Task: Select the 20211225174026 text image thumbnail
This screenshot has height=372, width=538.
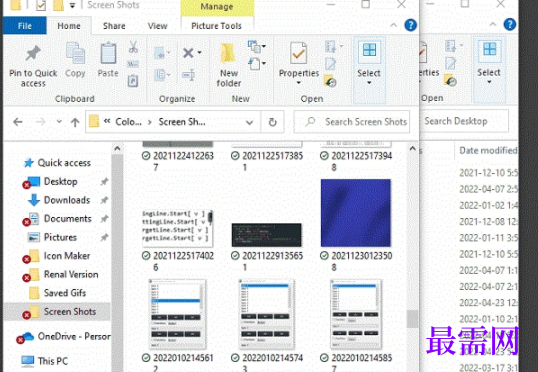Action: (x=177, y=228)
